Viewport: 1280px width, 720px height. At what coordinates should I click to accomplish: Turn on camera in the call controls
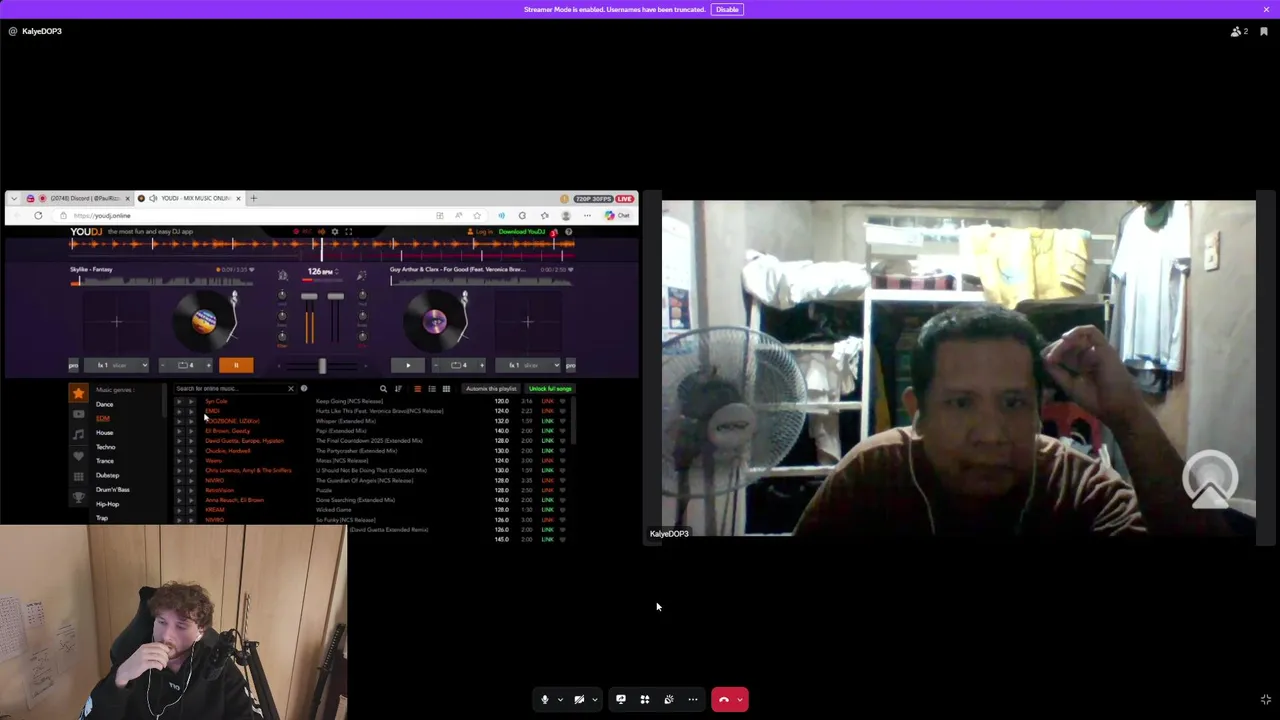tap(579, 700)
